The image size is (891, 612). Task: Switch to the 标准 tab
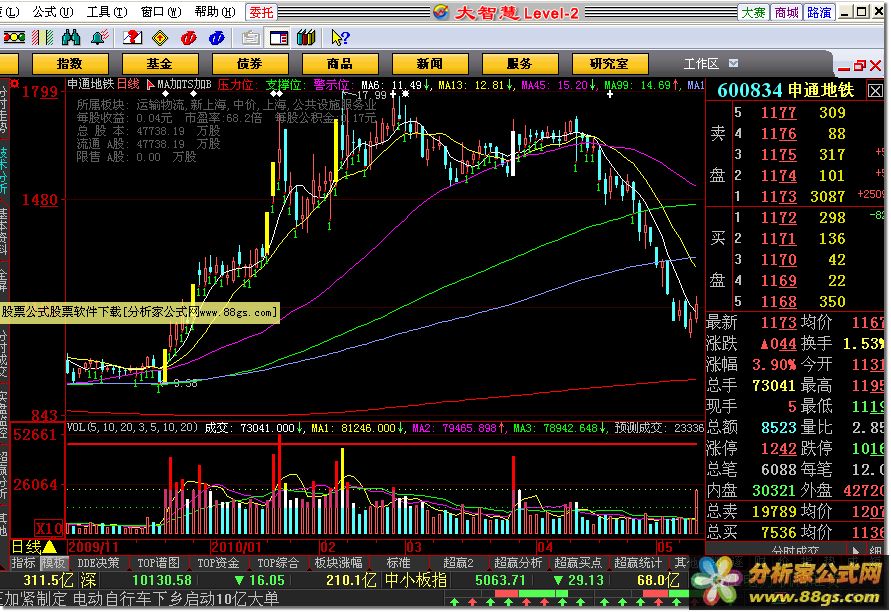click(398, 563)
